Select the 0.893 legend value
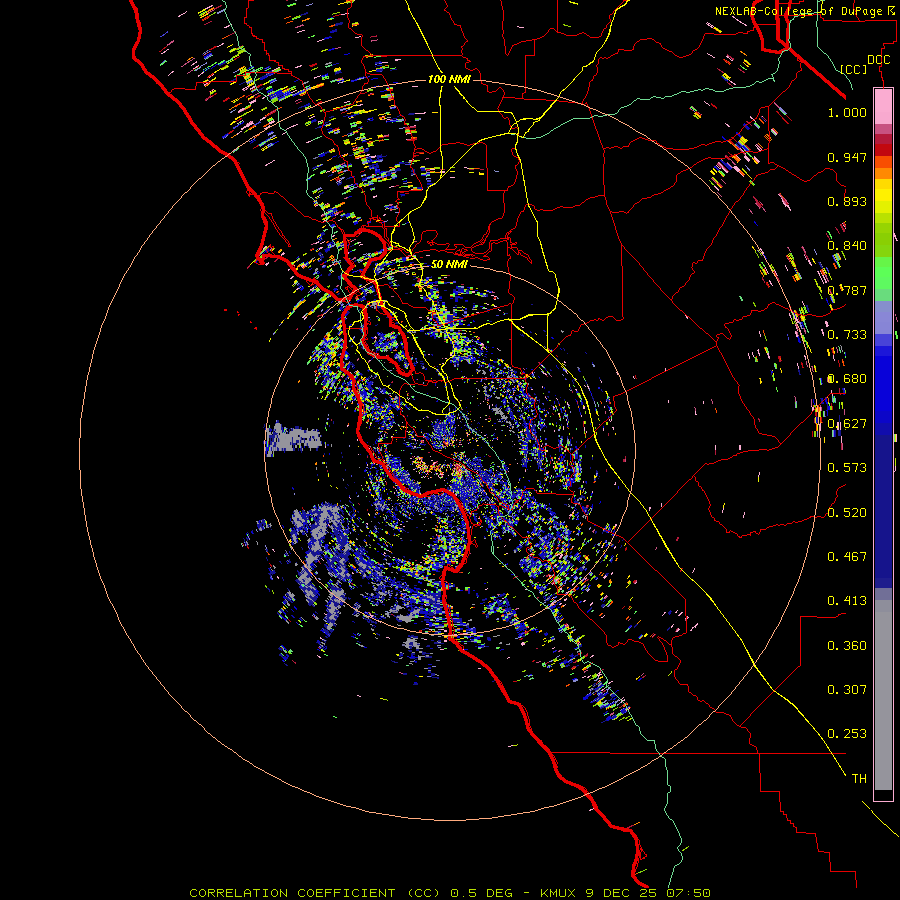900x900 pixels. coord(847,201)
